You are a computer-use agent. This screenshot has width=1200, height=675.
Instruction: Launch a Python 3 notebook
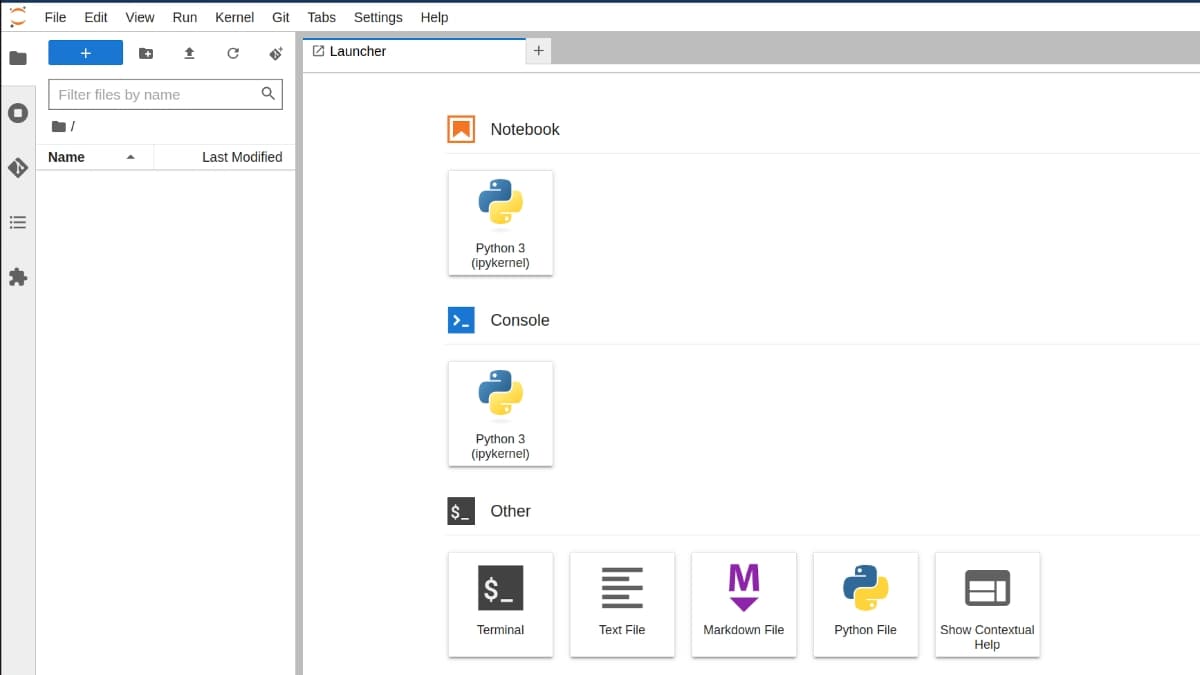500,222
